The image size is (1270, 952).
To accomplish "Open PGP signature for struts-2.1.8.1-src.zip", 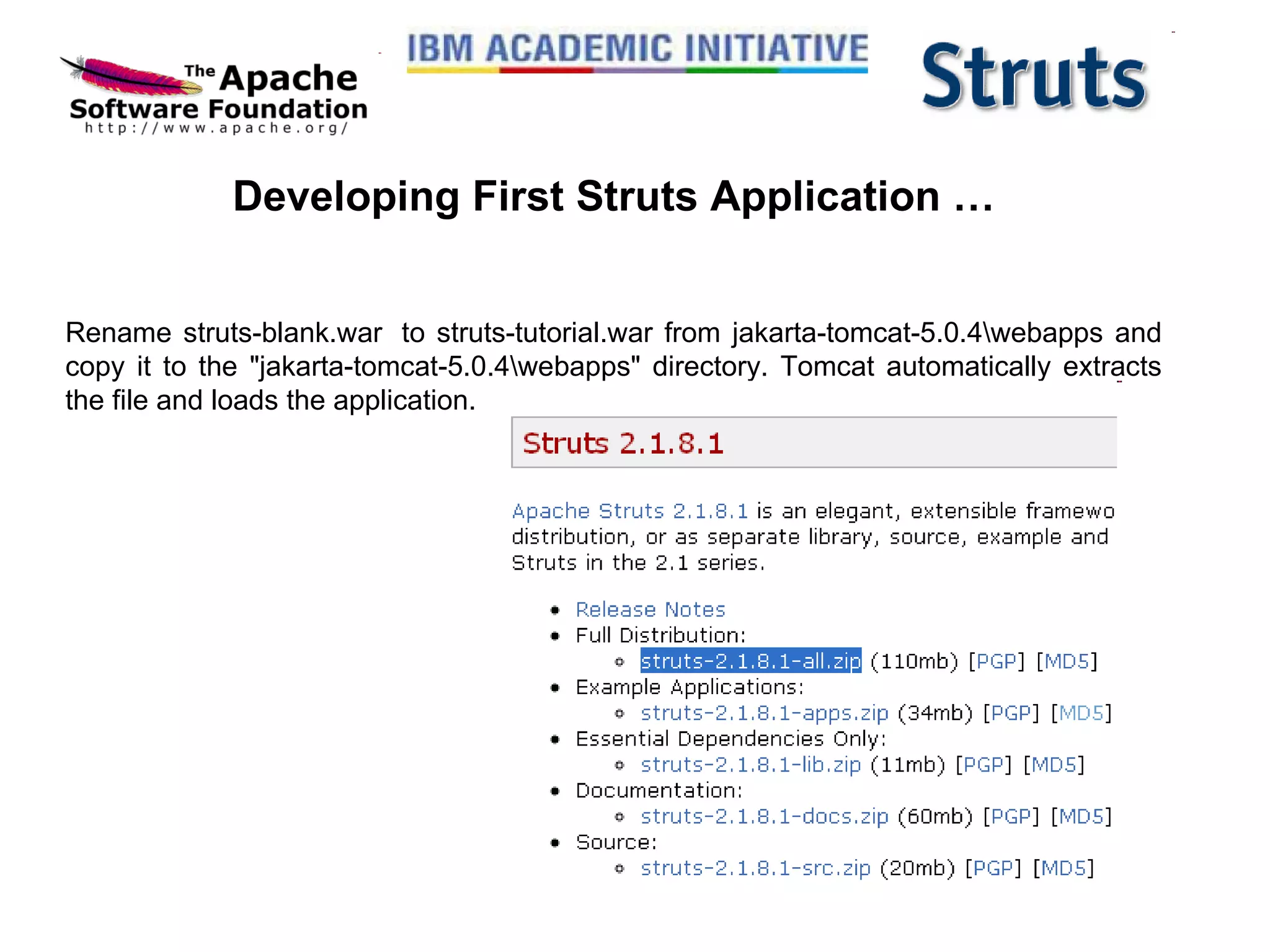I will 993,868.
